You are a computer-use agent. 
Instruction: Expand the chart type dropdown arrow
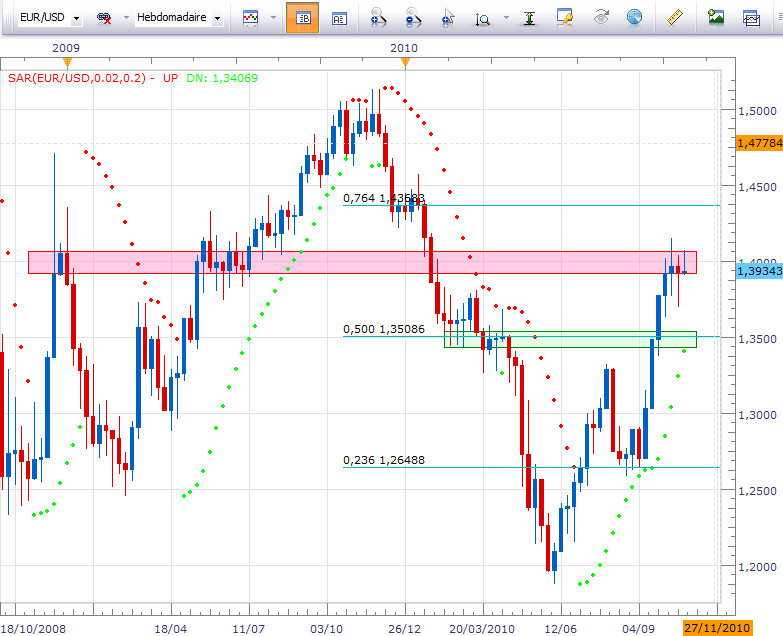(x=273, y=17)
